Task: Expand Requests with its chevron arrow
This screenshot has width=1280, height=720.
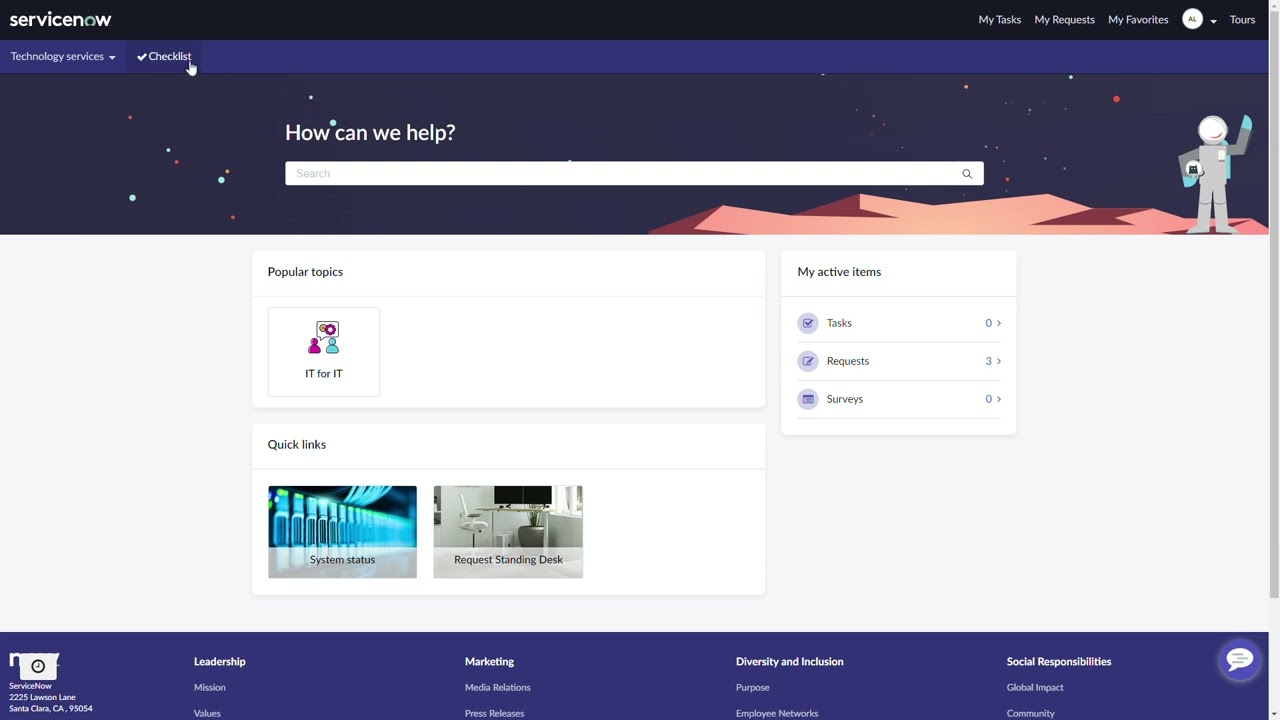Action: [x=997, y=360]
